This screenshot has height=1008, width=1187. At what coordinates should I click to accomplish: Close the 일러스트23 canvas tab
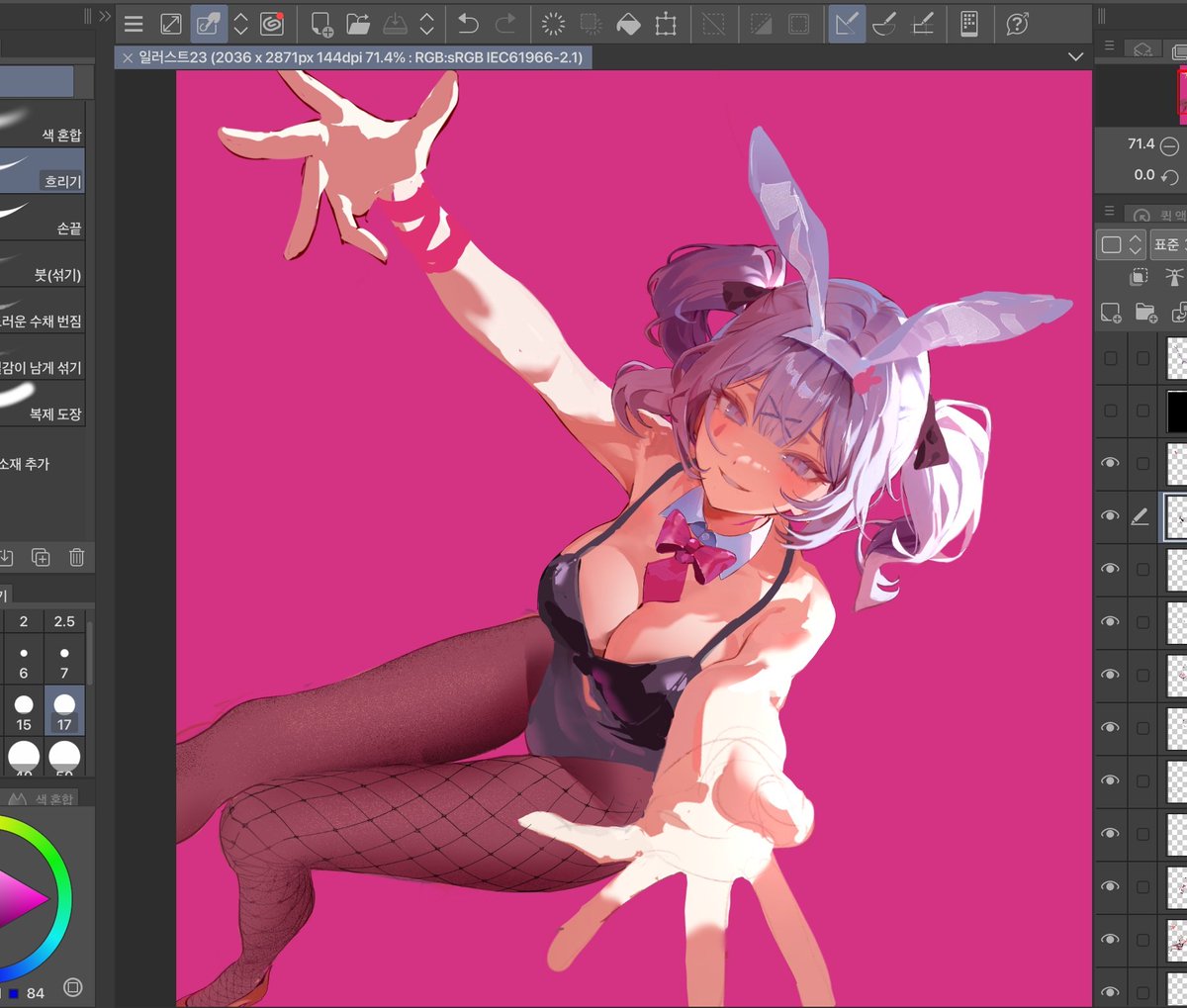(128, 58)
